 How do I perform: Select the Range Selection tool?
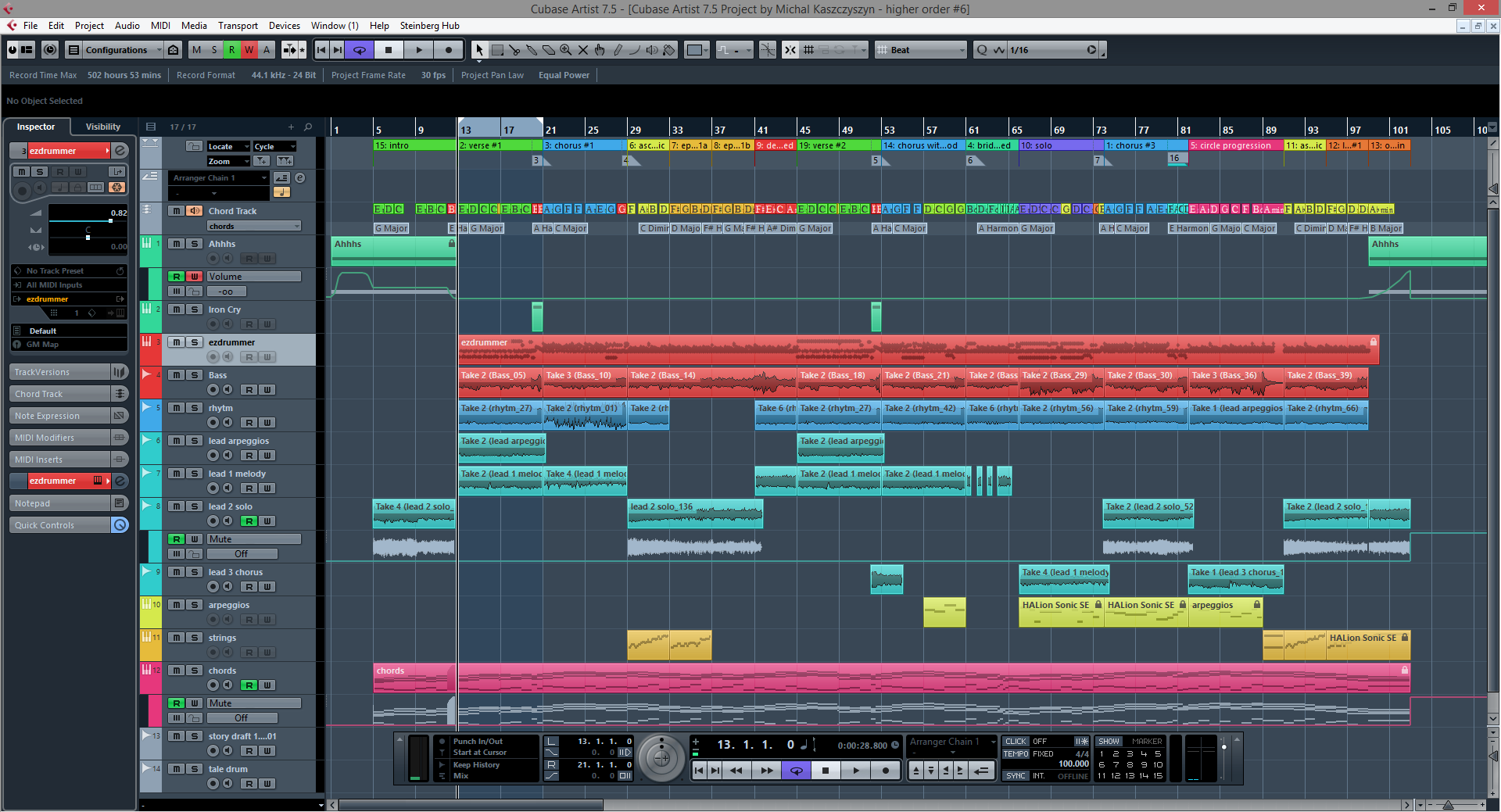click(x=497, y=50)
